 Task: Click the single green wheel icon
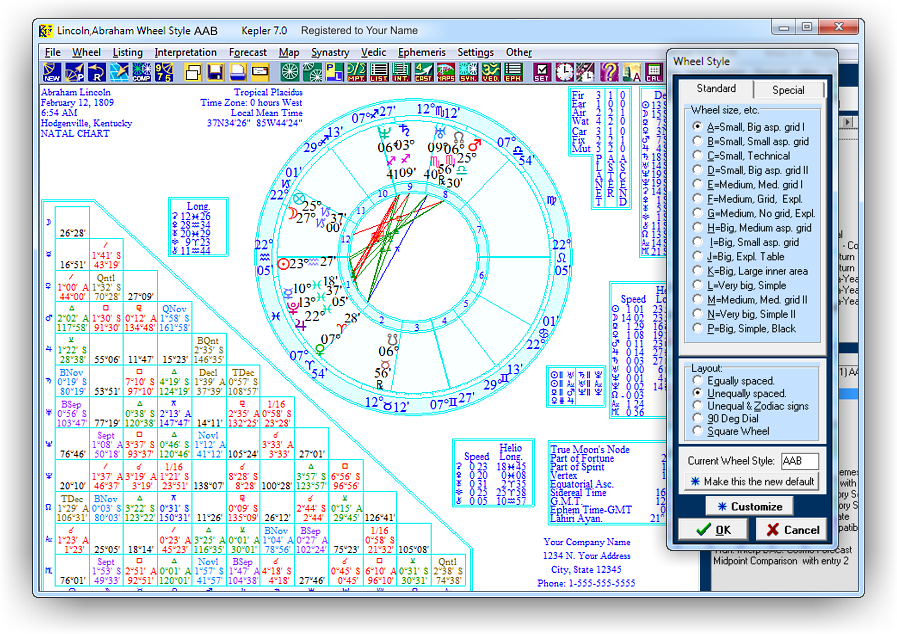(x=290, y=72)
